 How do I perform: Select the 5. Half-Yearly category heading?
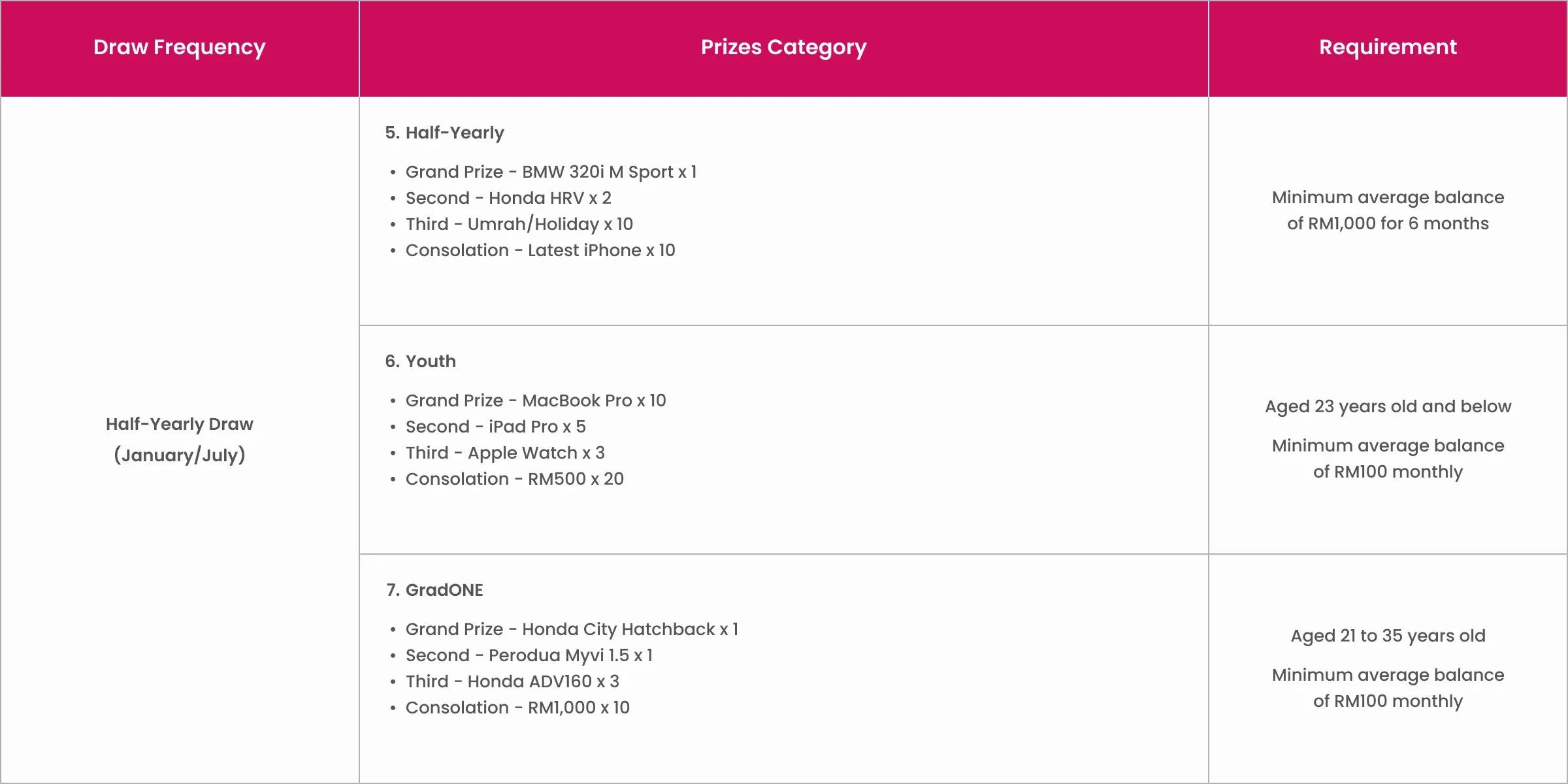(444, 133)
